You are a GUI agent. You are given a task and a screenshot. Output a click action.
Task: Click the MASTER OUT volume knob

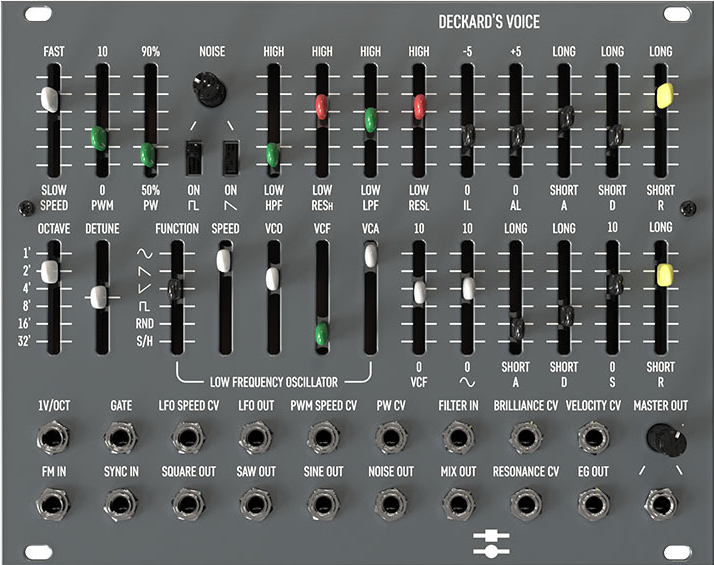pos(666,440)
